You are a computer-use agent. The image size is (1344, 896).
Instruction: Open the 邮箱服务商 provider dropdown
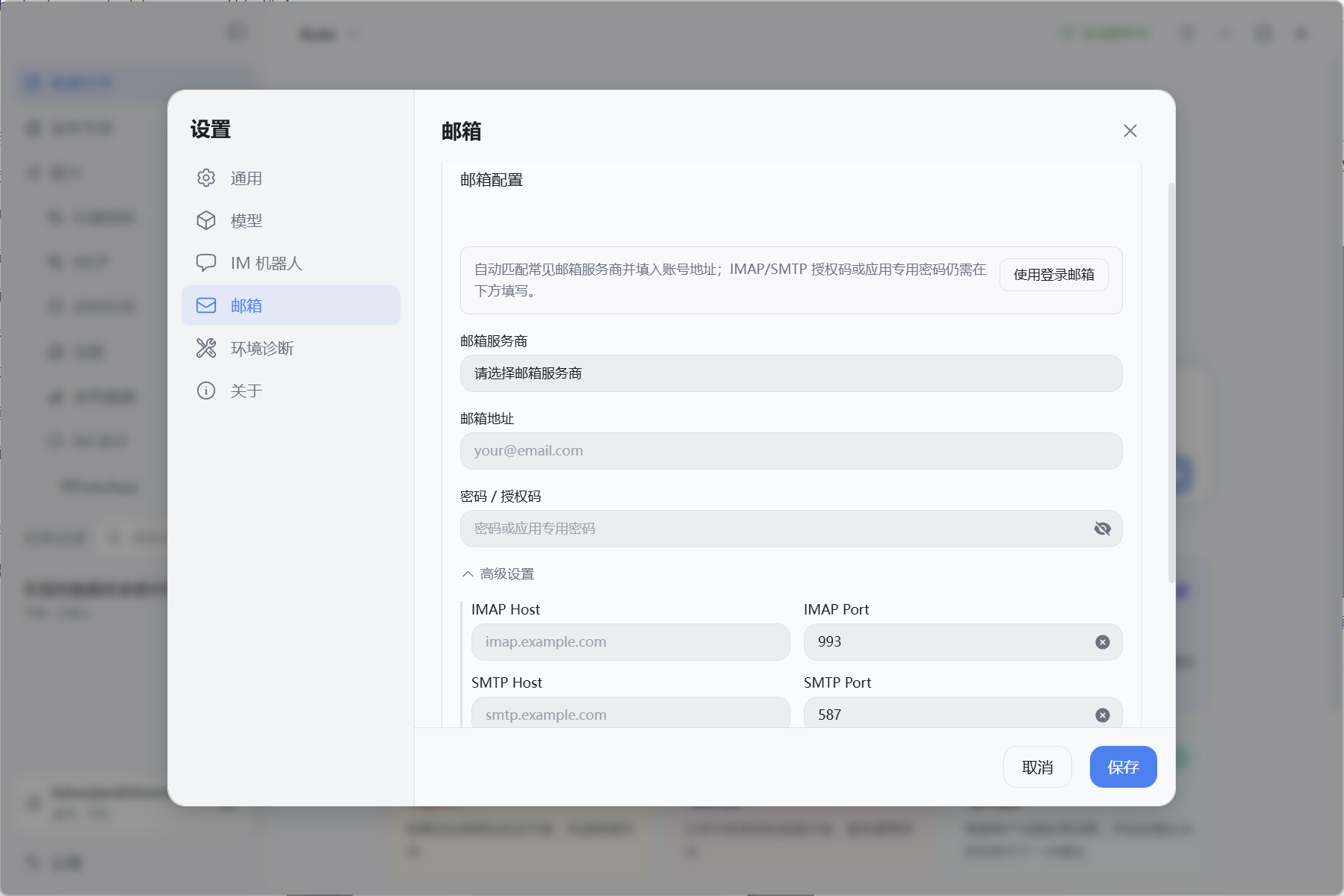(x=791, y=373)
